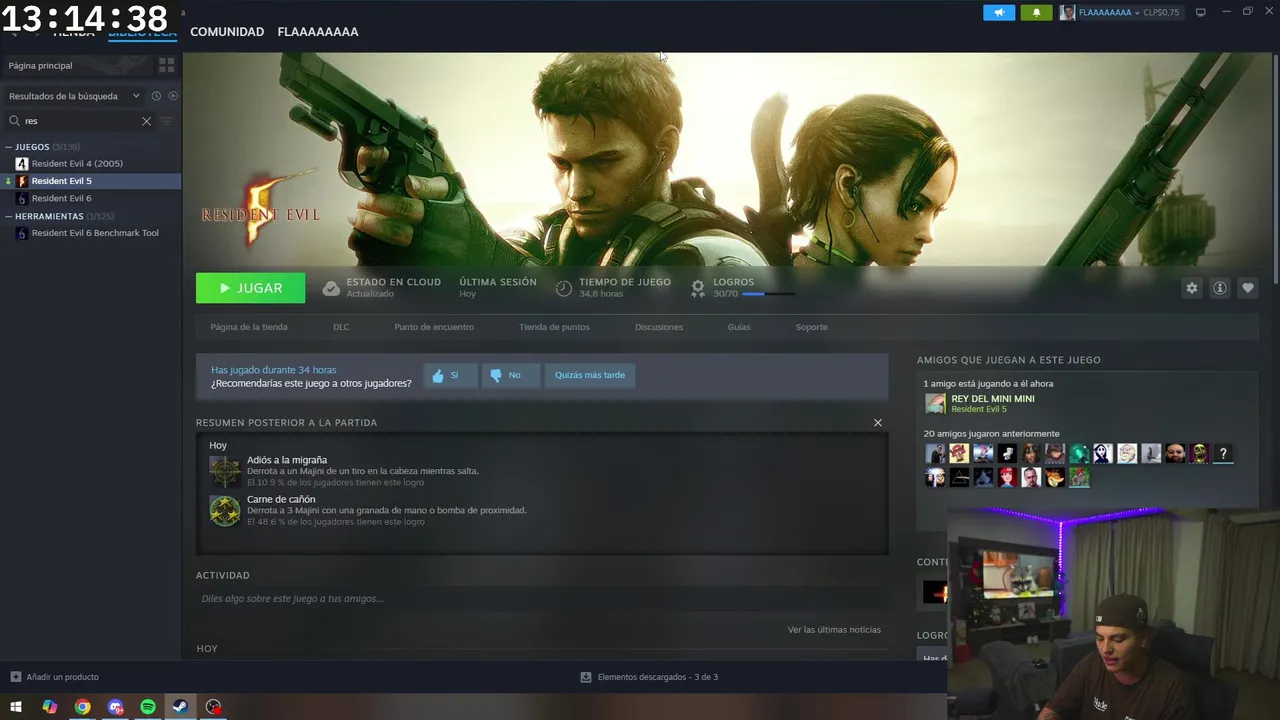Open 'Punto de encuentro' tab
This screenshot has height=720, width=1280.
point(434,327)
